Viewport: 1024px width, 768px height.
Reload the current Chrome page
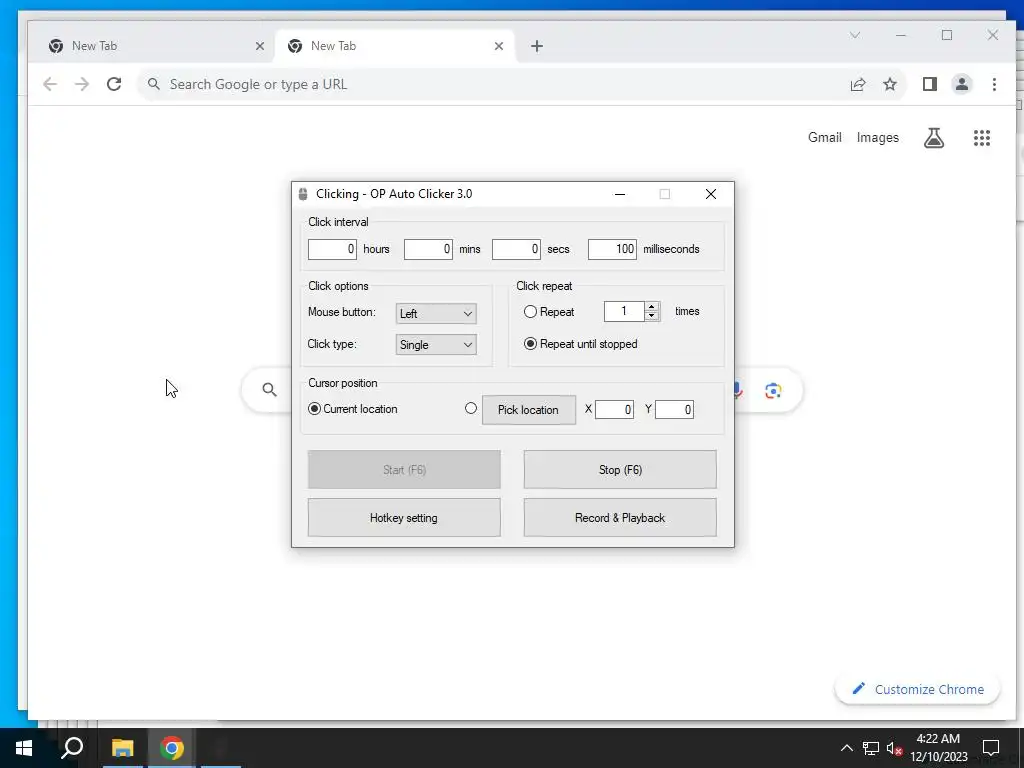(114, 84)
